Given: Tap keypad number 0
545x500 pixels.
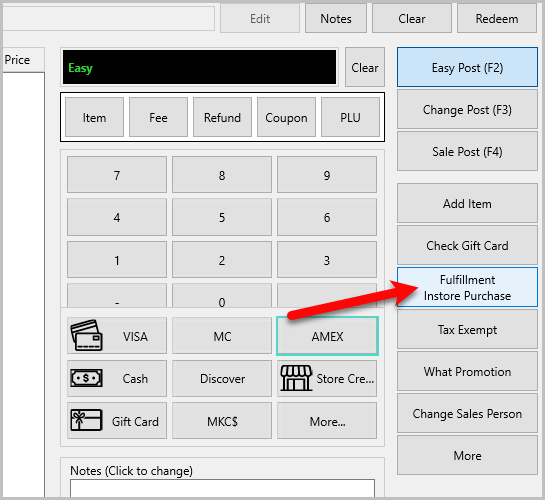Looking at the screenshot, I should pyautogui.click(x=222, y=296).
